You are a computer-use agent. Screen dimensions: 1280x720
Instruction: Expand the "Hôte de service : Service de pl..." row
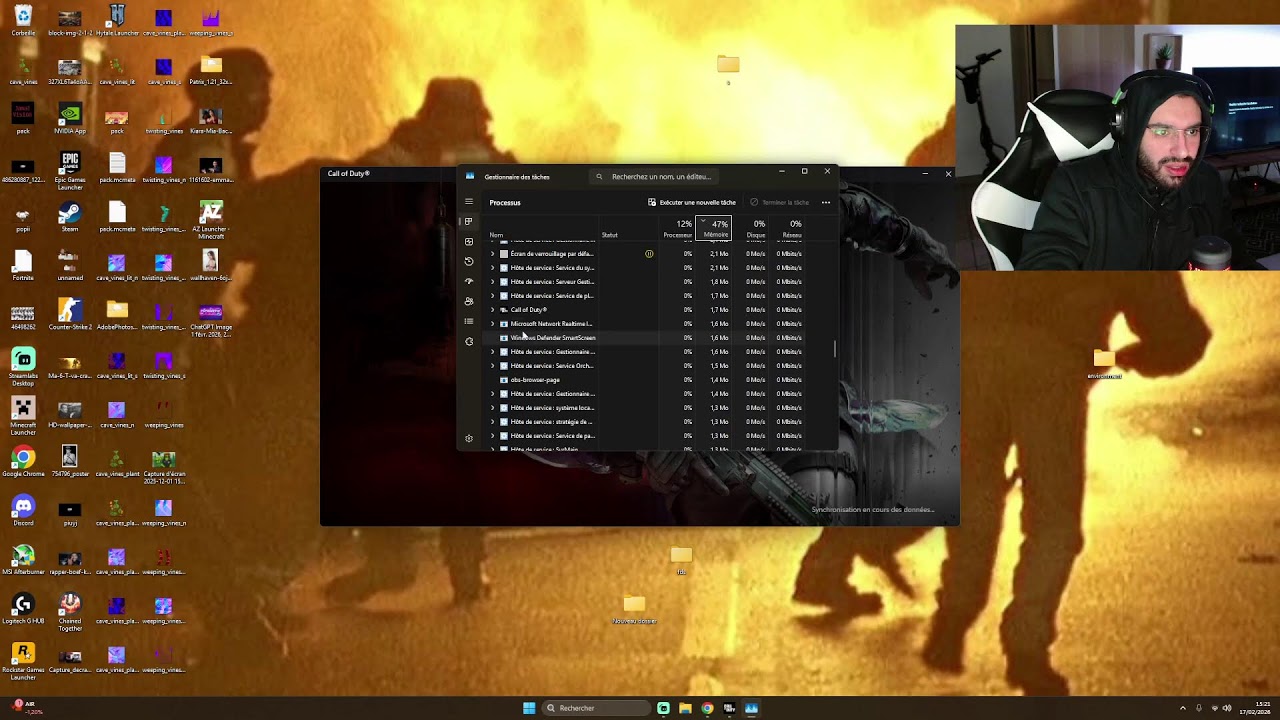pyautogui.click(x=492, y=296)
